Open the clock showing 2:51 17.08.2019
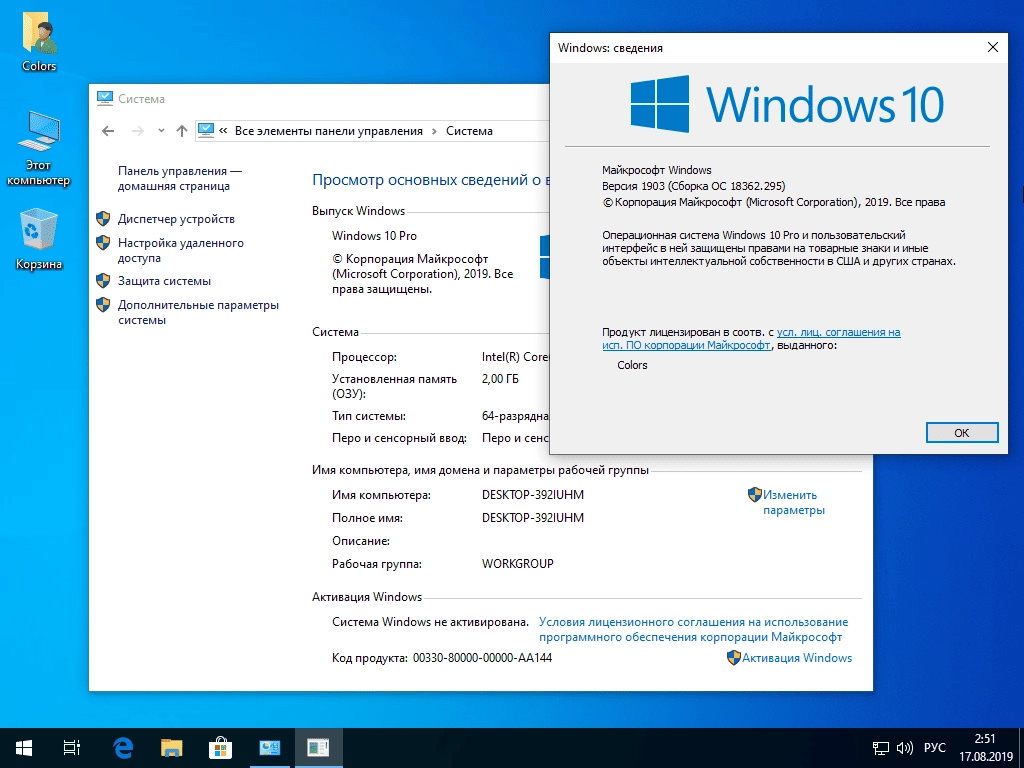 coord(985,748)
